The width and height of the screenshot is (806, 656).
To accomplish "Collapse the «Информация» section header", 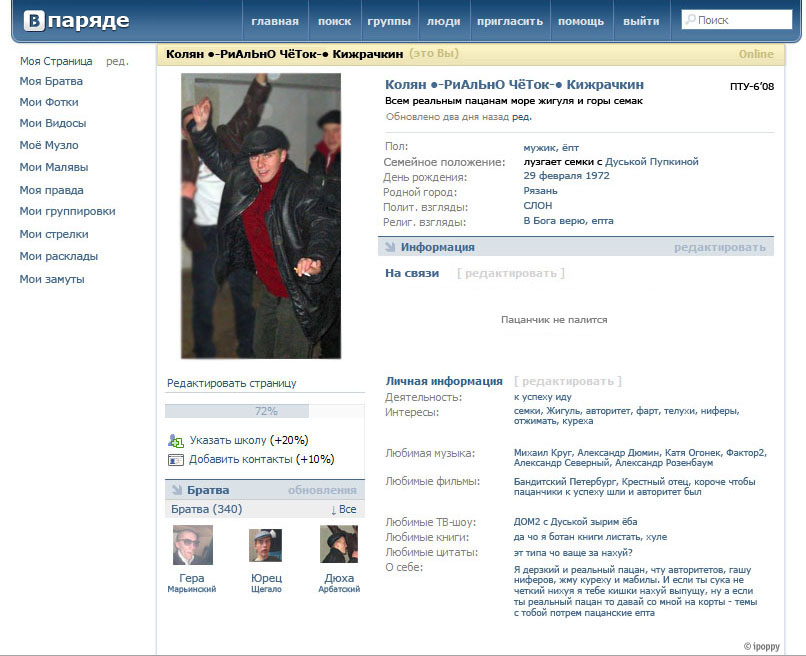I will tap(437, 247).
